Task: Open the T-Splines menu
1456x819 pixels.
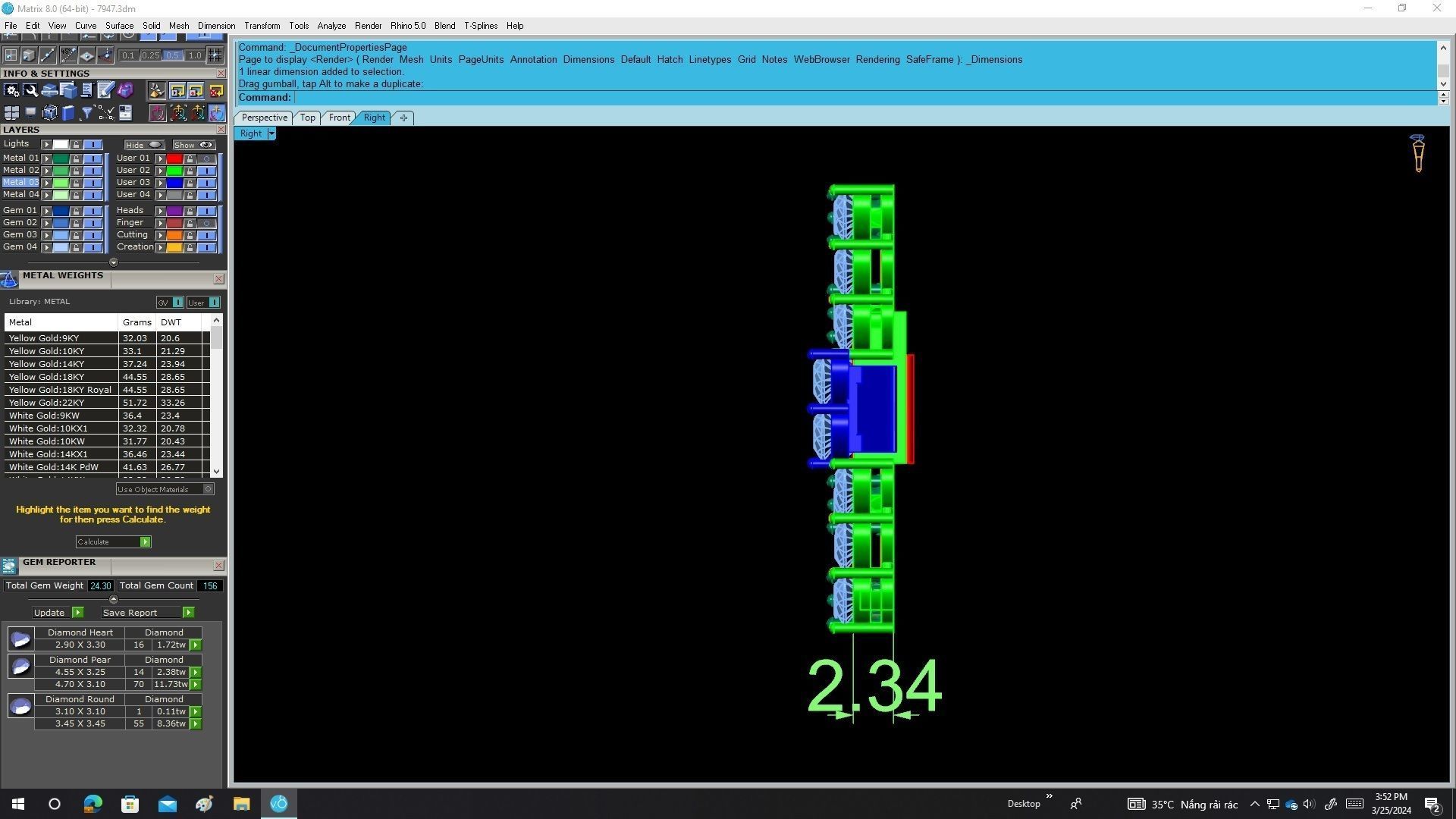Action: coord(480,26)
